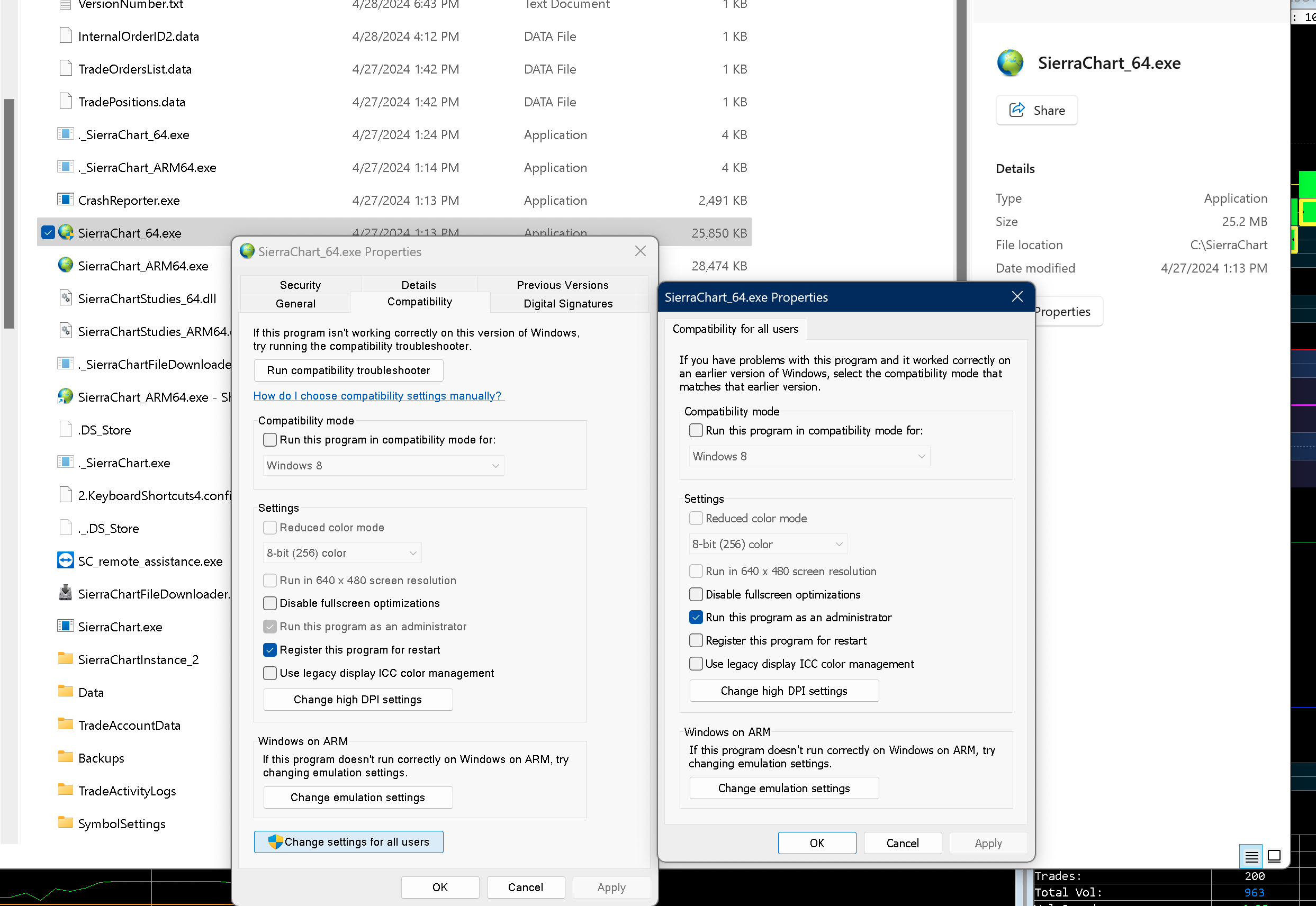Open Windows 8 dropdown in all-users dialog
The width and height of the screenshot is (1316, 906).
click(809, 456)
